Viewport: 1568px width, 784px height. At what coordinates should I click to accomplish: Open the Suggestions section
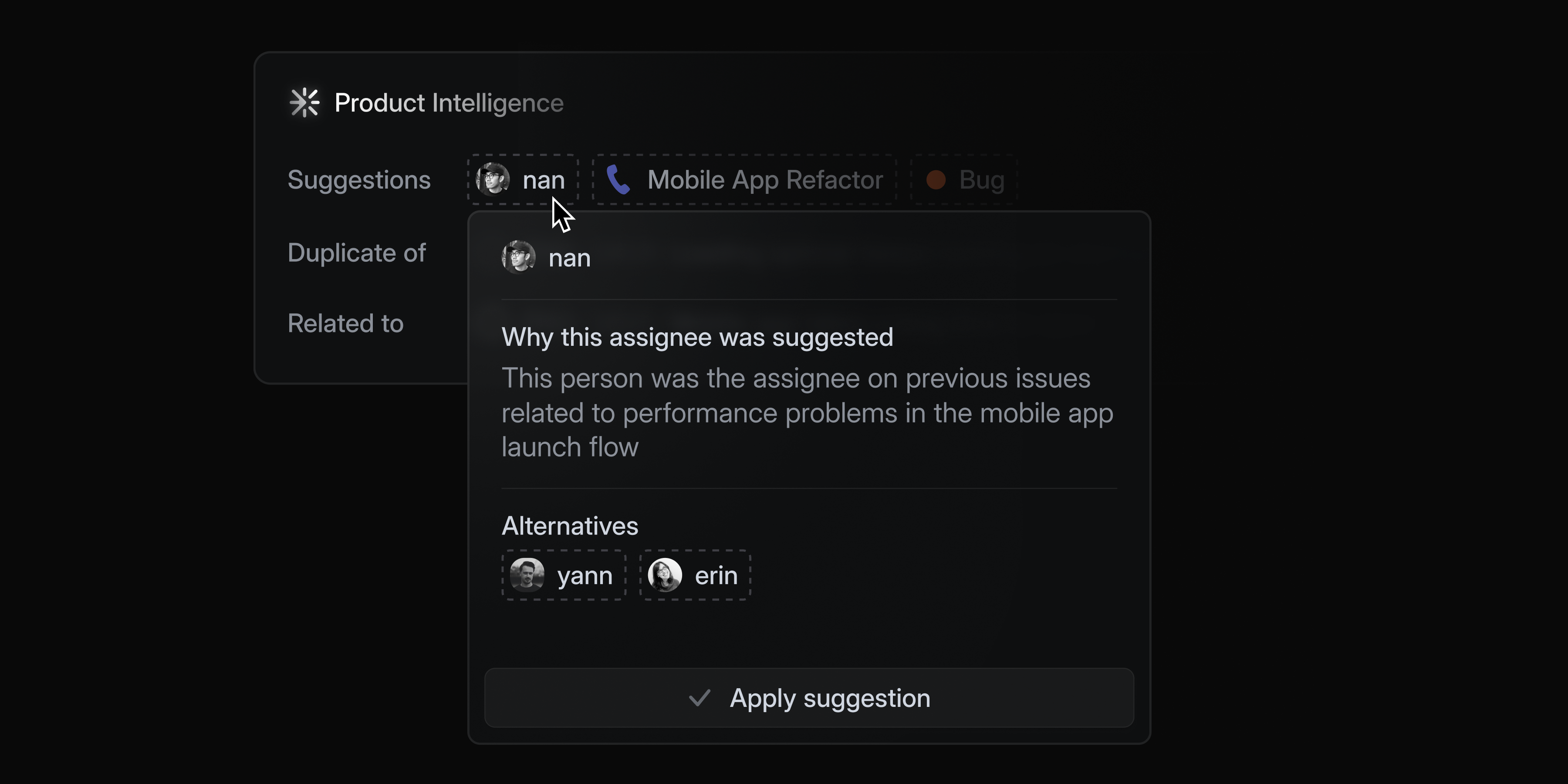[360, 179]
